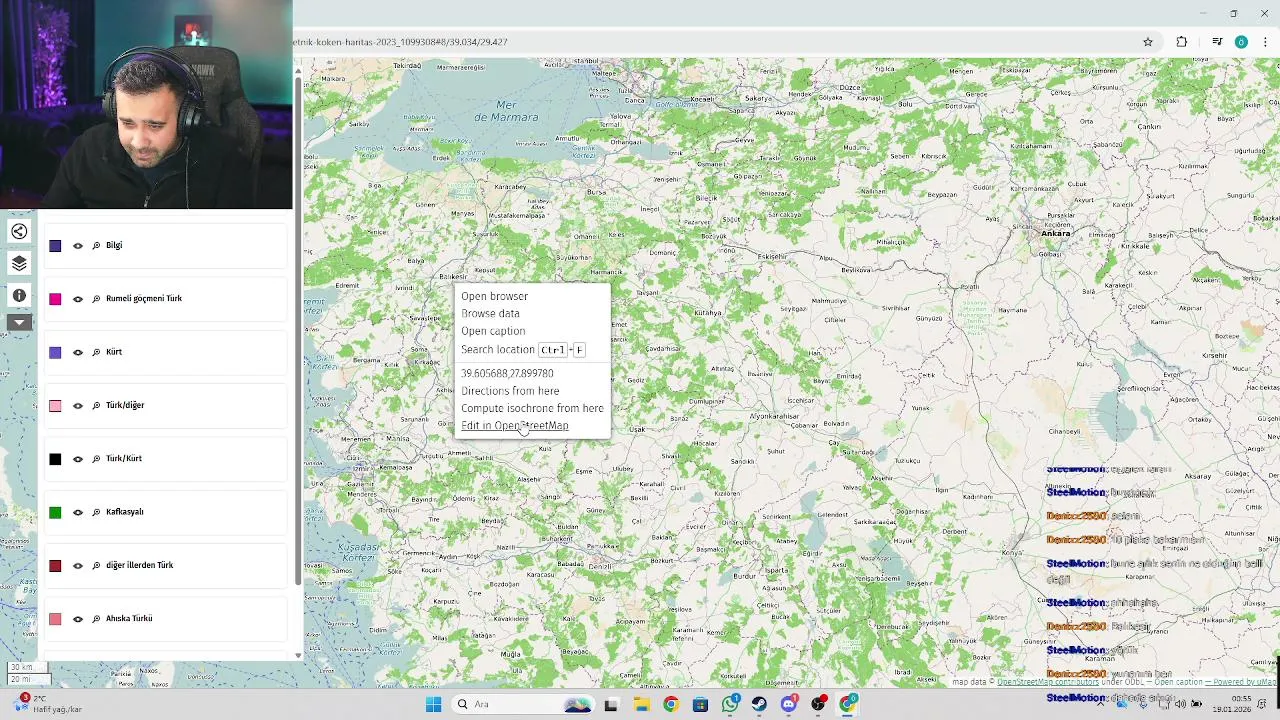Open the Windows Start menu
Screen dimensions: 1280x720
433,704
